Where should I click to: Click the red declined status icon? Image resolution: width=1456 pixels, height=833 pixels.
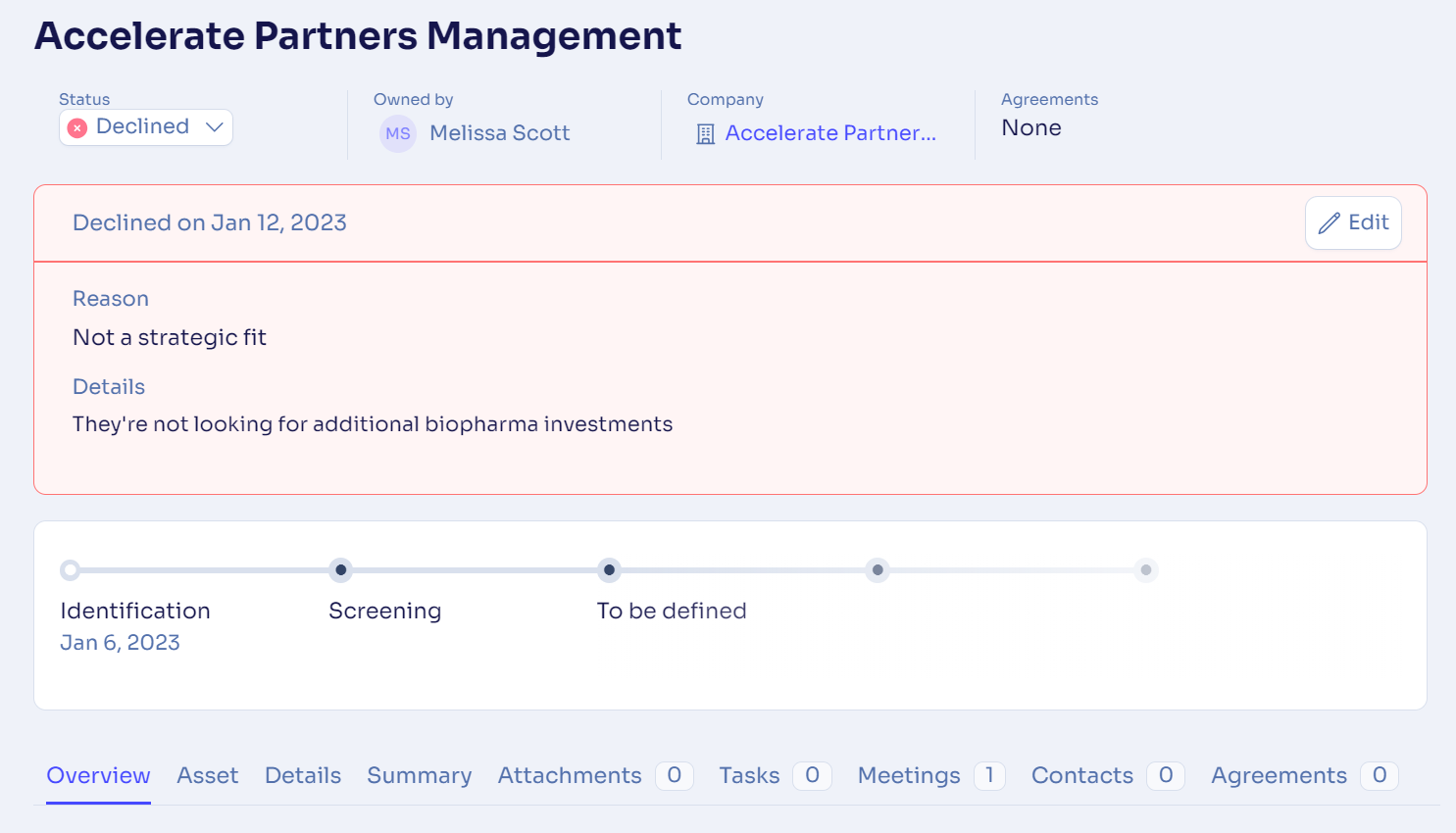point(77,127)
